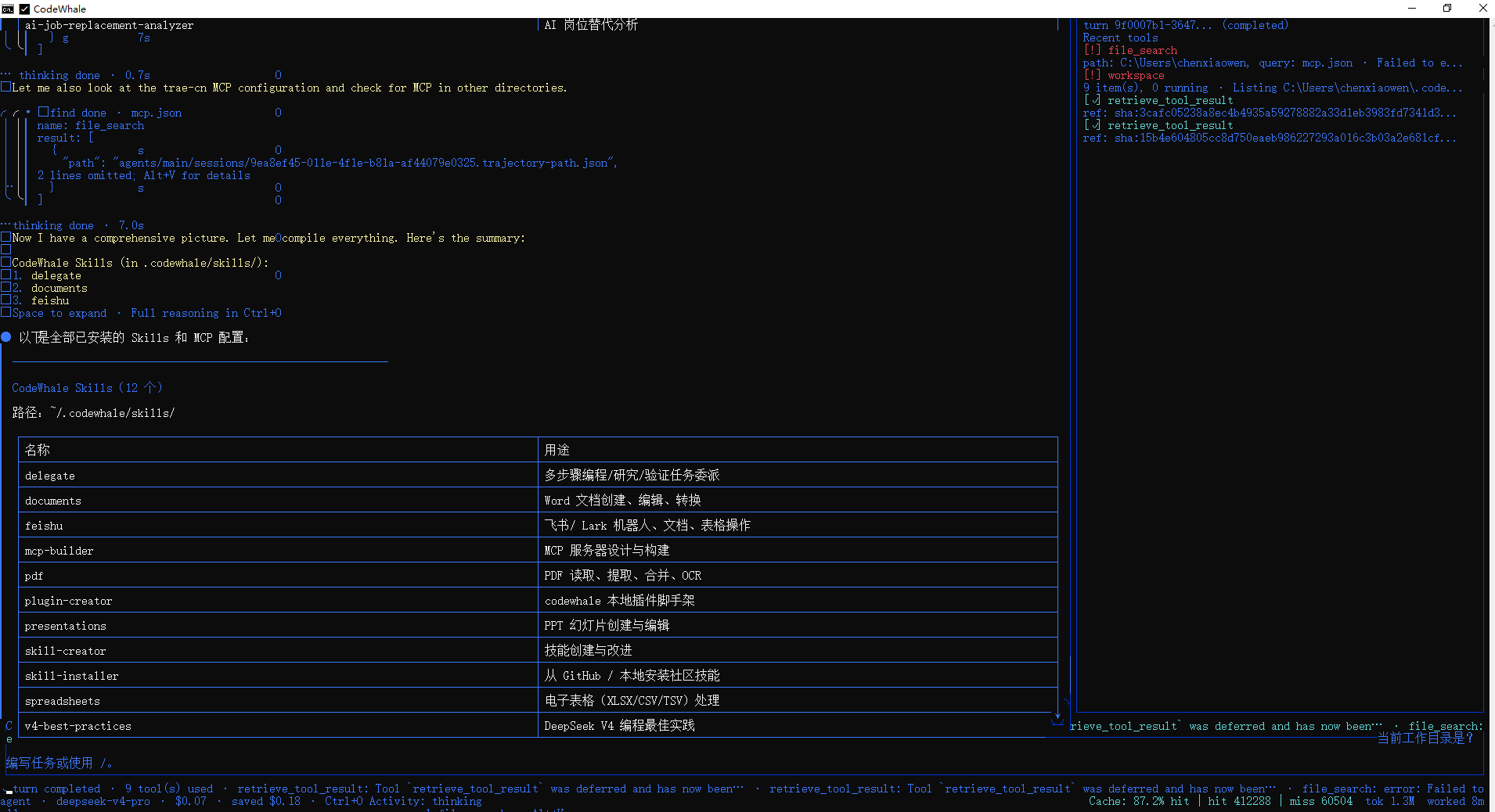This screenshot has width=1495, height=812.
Task: Toggle the box before 'find done · mcp.json'
Action: coord(44,112)
